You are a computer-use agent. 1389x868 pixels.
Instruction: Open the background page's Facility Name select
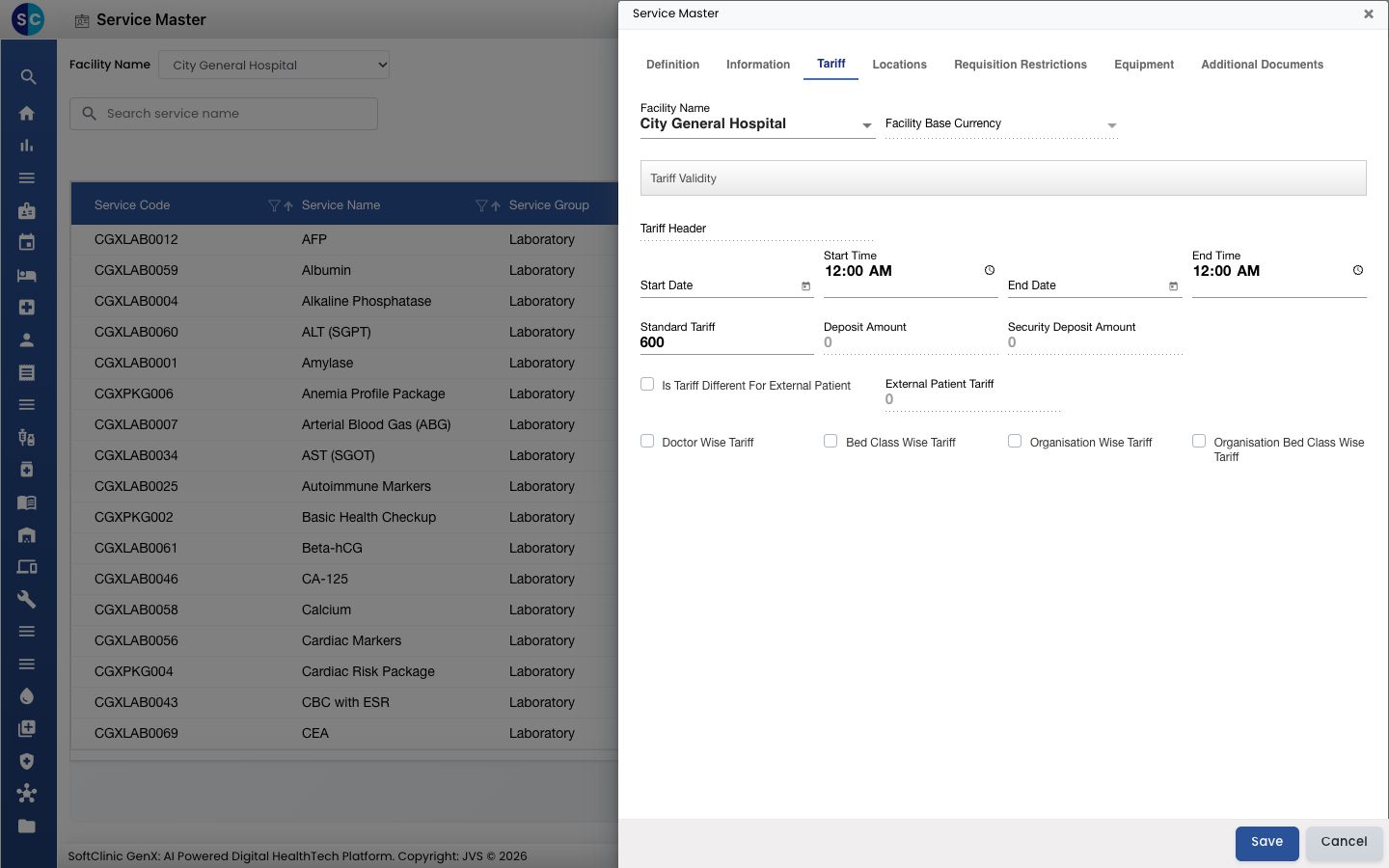[x=274, y=65]
